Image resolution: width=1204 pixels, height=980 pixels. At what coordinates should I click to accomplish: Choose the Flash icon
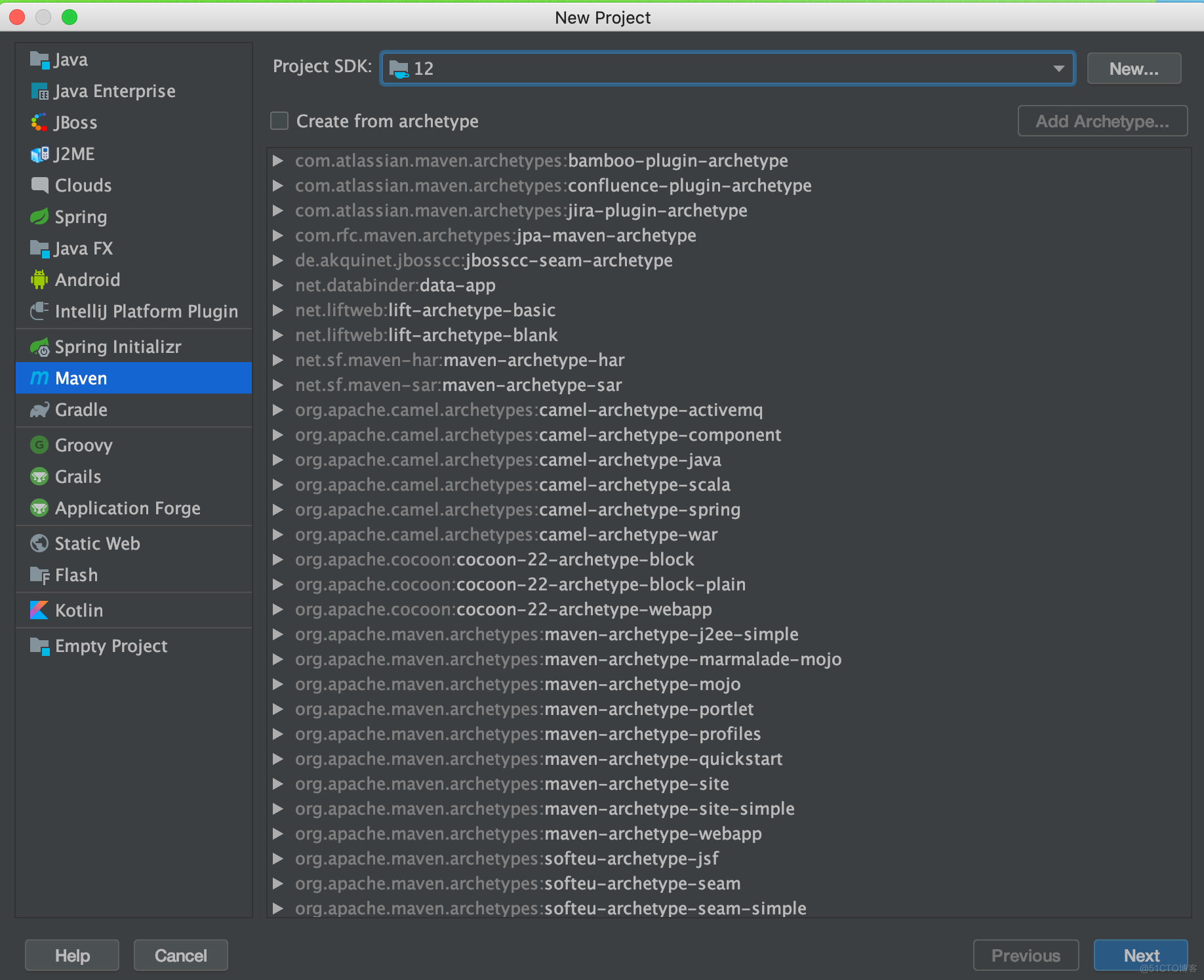(39, 575)
